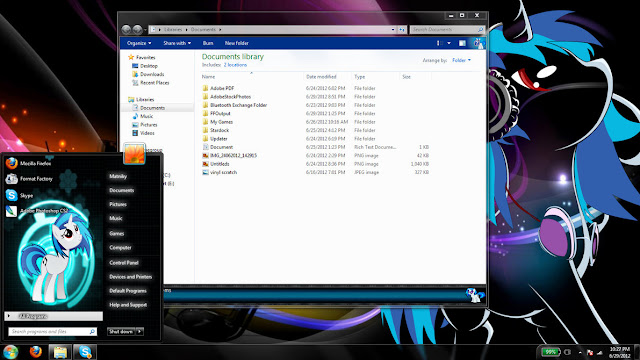
Task: Toggle the preview pane button
Action: tap(462, 43)
